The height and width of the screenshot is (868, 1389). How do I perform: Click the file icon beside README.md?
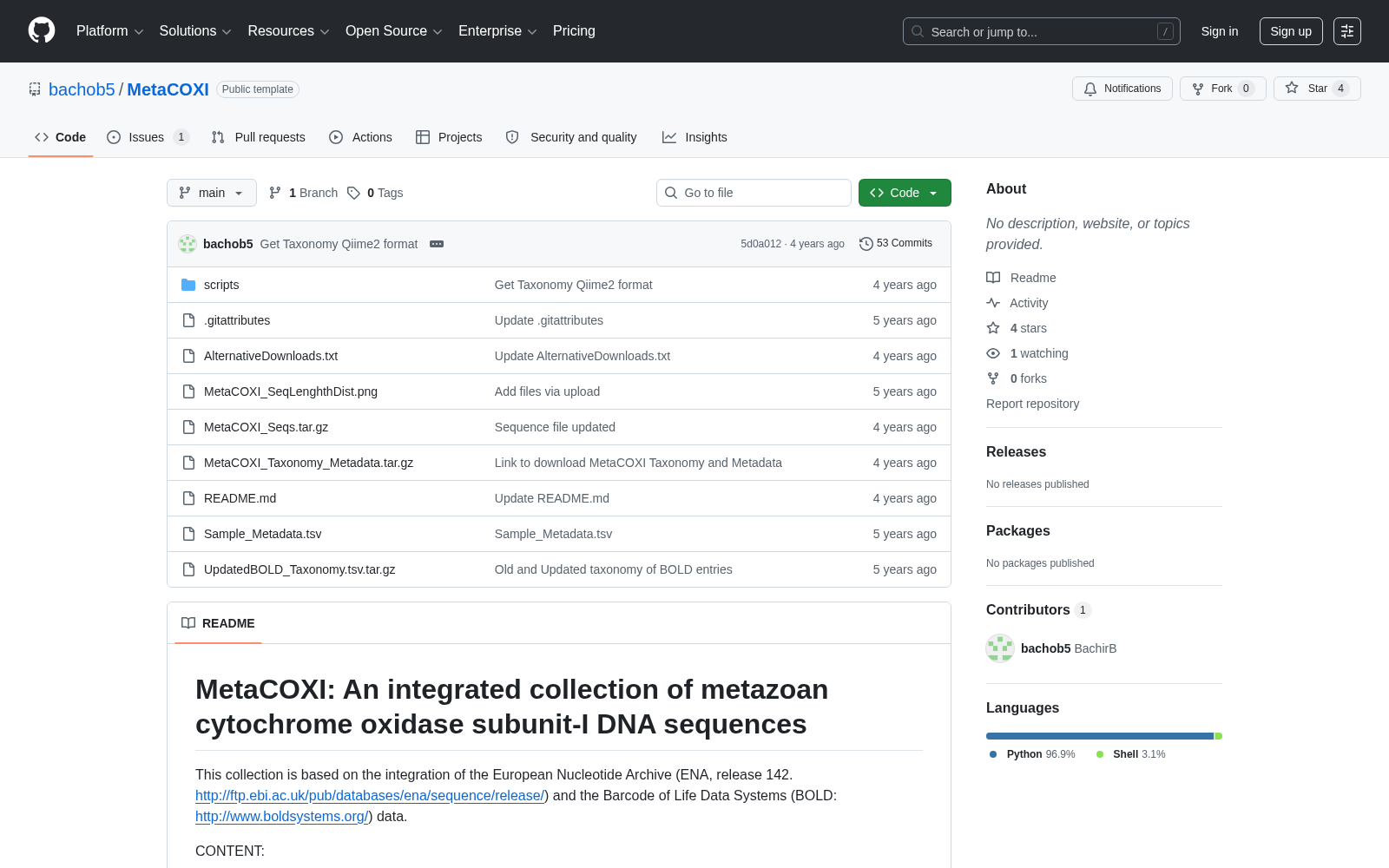click(188, 498)
